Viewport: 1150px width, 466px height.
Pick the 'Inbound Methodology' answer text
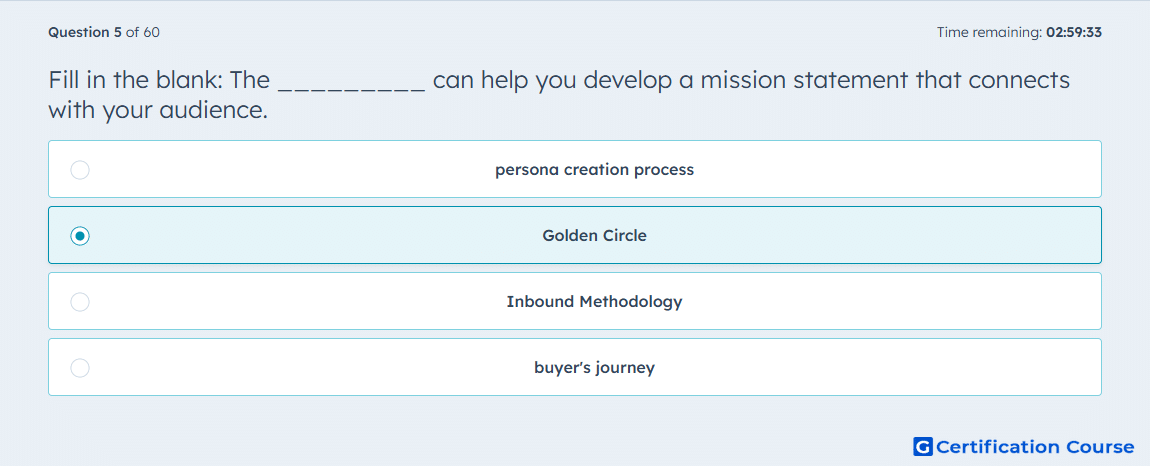(x=594, y=302)
